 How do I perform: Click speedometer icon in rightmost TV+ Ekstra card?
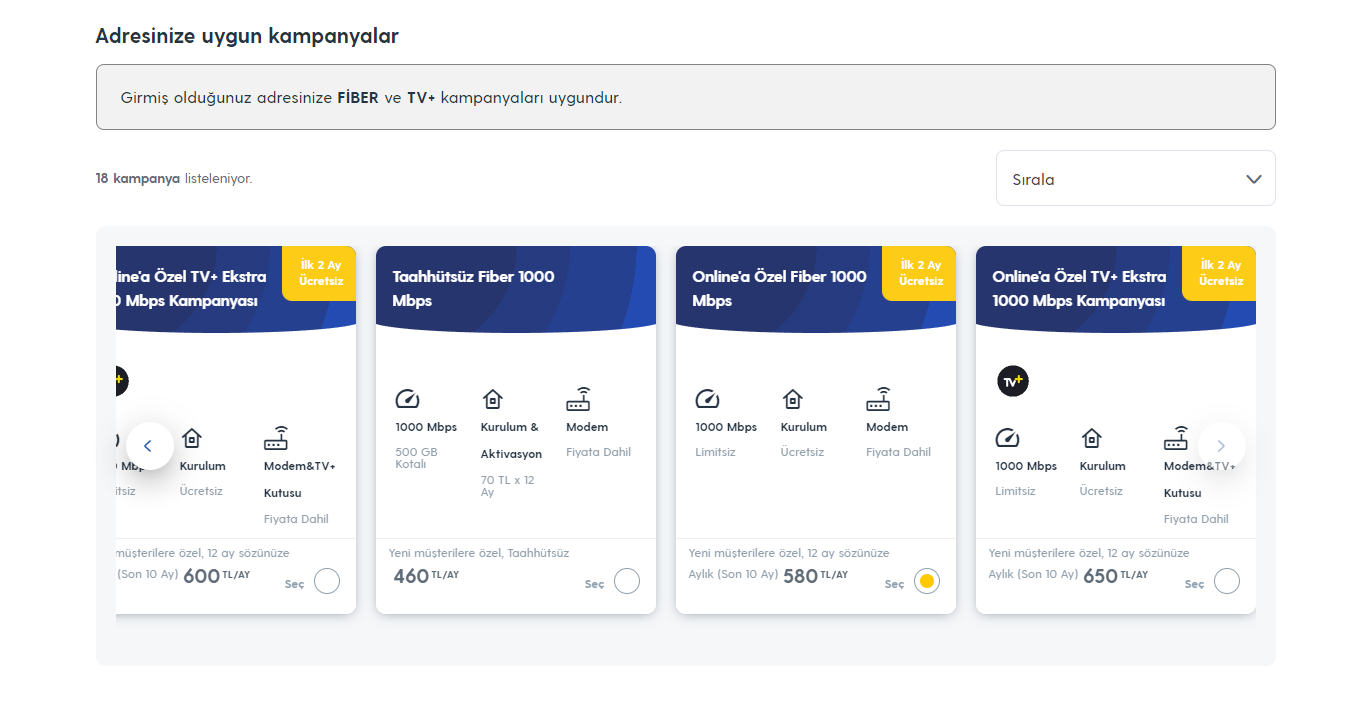click(x=1007, y=438)
